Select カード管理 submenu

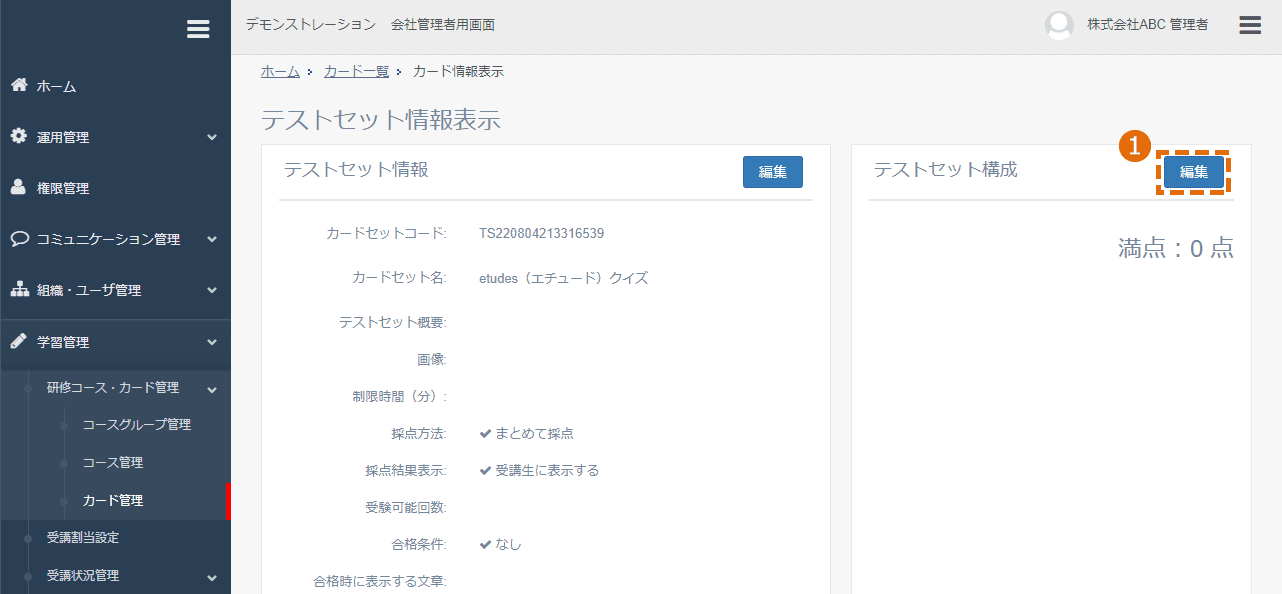click(113, 500)
